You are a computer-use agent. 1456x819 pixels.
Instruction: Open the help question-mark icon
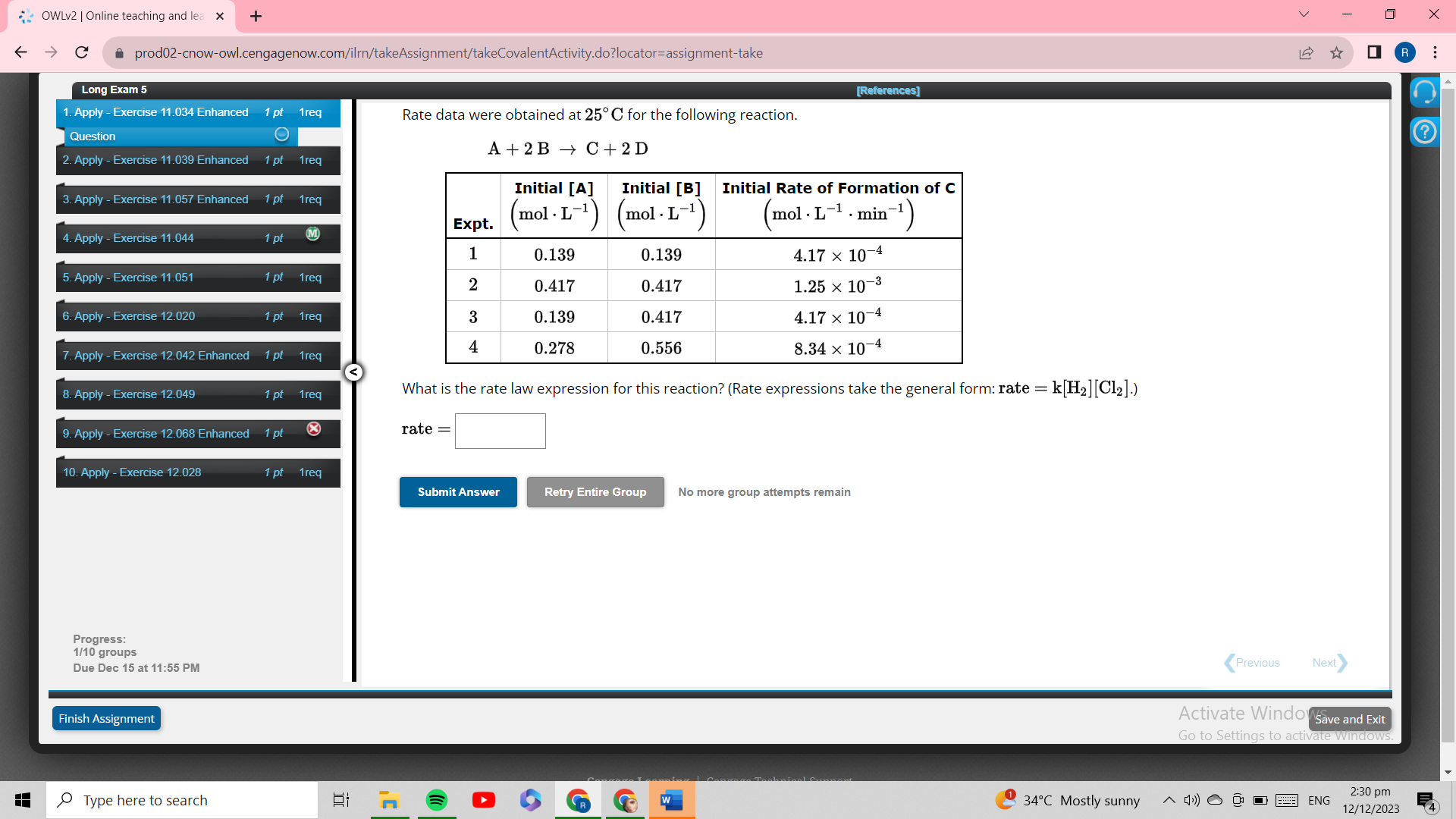(x=1424, y=131)
